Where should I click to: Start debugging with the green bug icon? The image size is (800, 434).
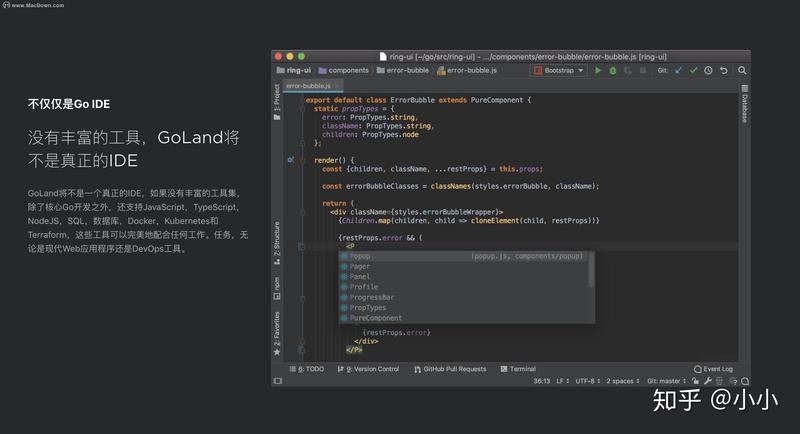tap(613, 70)
